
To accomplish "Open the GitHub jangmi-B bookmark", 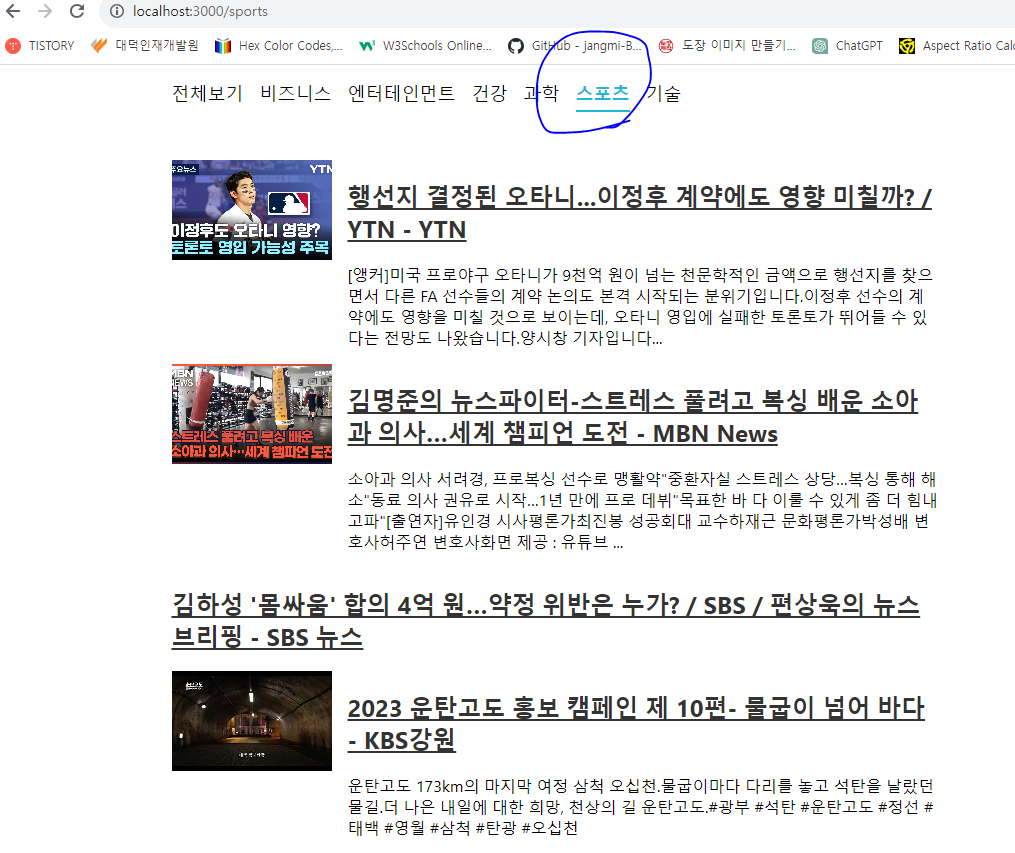I will [575, 46].
